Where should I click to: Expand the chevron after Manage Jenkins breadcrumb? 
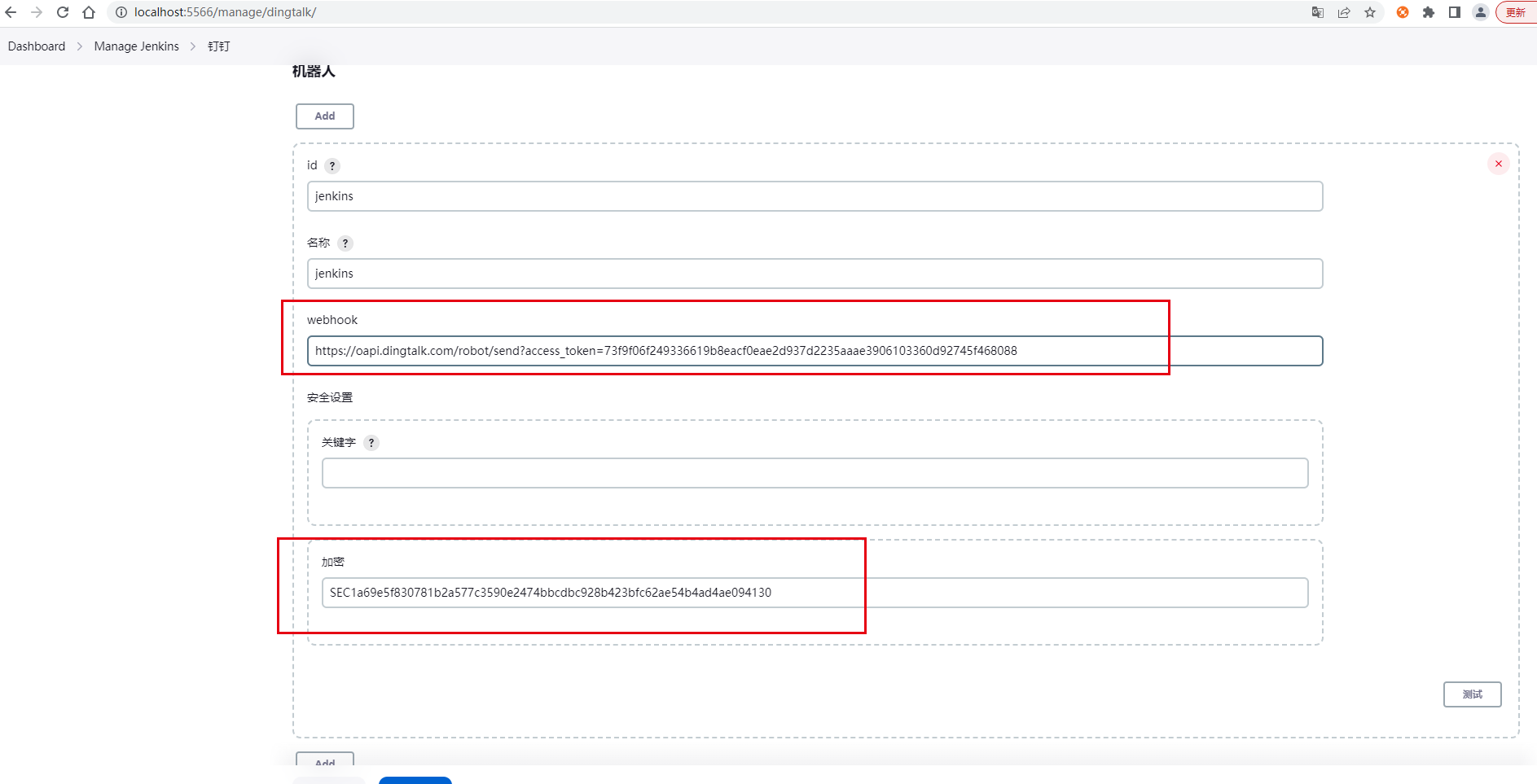tap(193, 46)
